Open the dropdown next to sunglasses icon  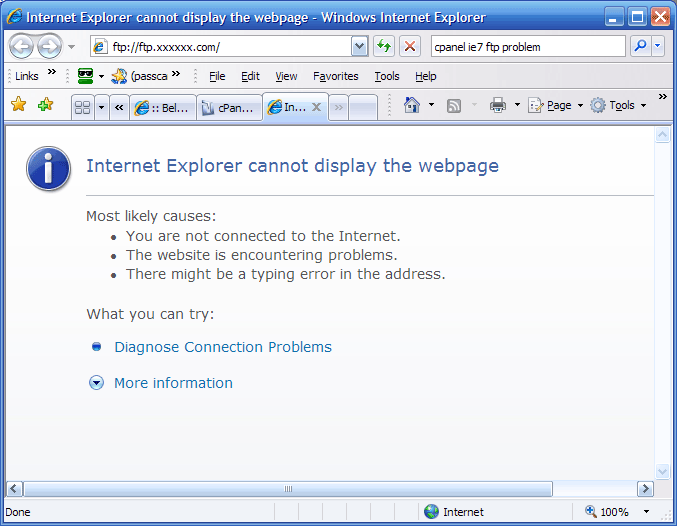tap(101, 76)
